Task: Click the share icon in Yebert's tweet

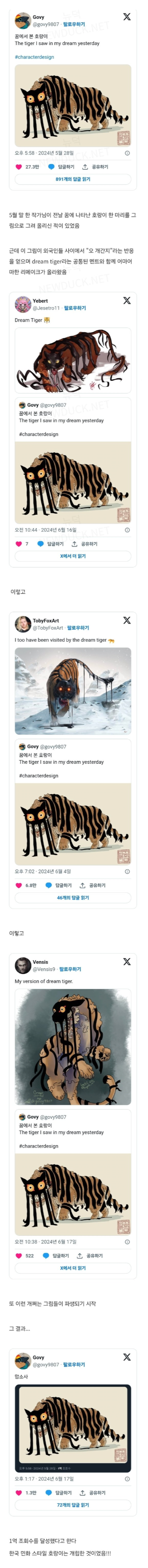Action: click(74, 544)
